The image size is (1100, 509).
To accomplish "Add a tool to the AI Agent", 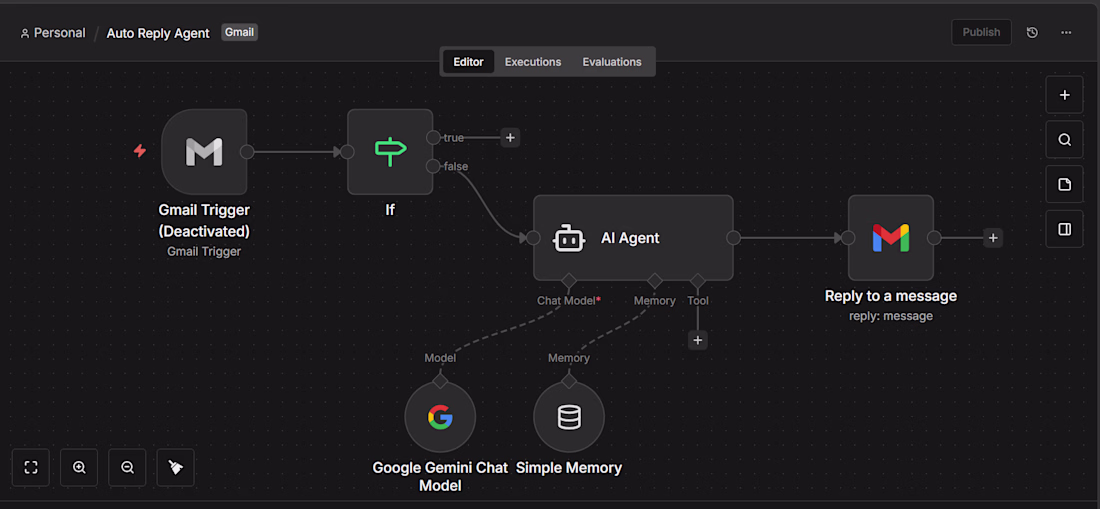I will click(697, 340).
